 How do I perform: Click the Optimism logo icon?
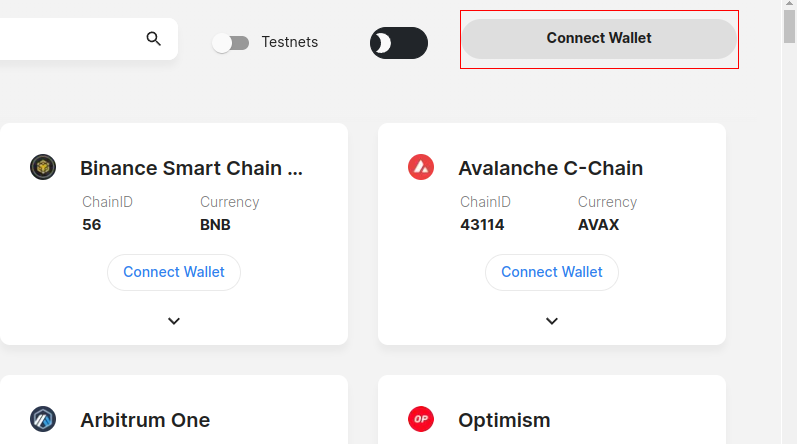tap(421, 419)
